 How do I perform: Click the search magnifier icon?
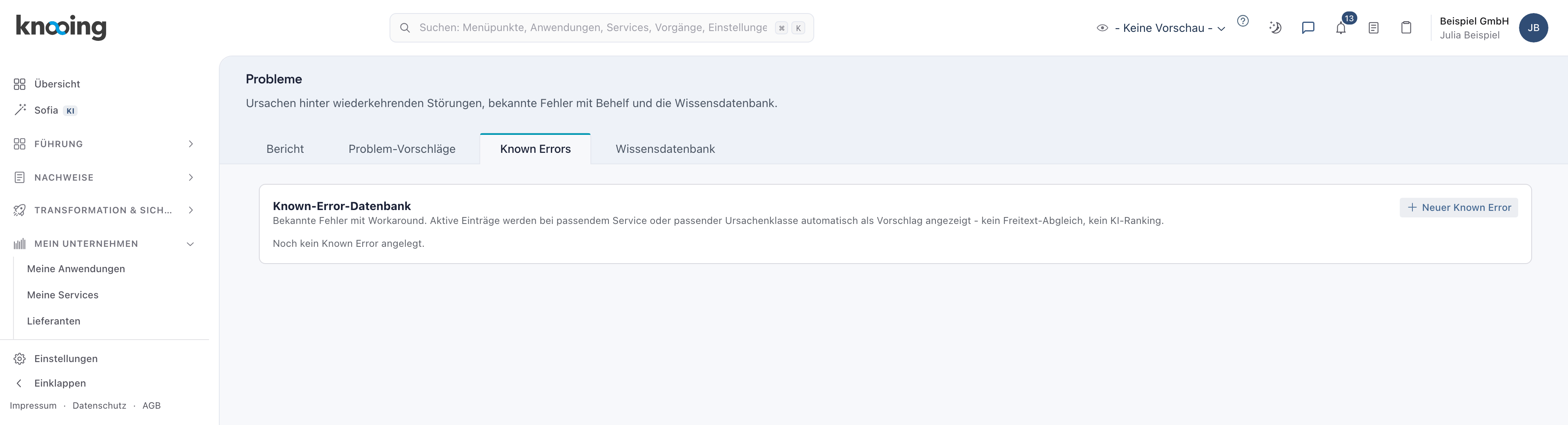(x=405, y=28)
